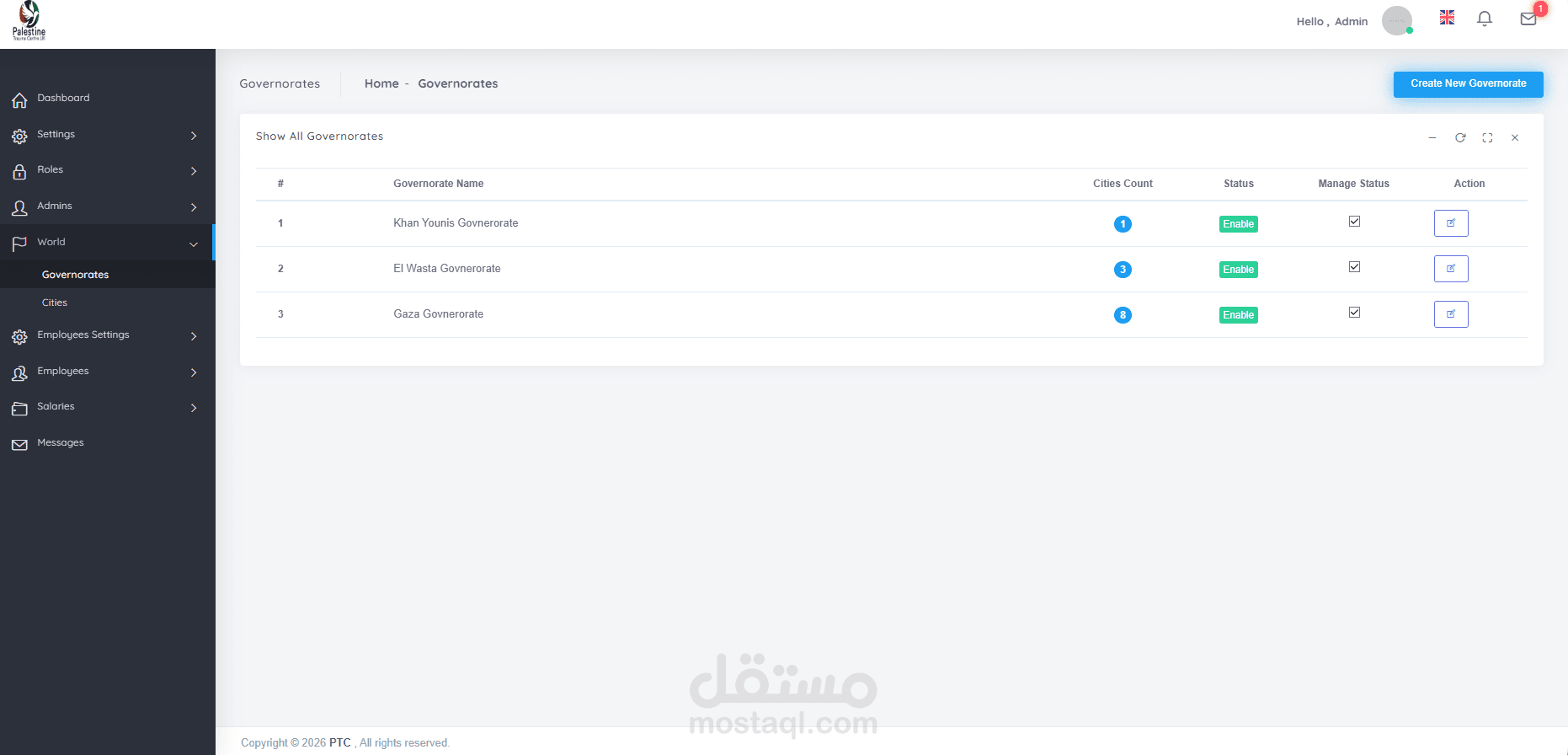Click Governorates breadcrumb link
This screenshot has width=1568, height=755.
click(458, 83)
